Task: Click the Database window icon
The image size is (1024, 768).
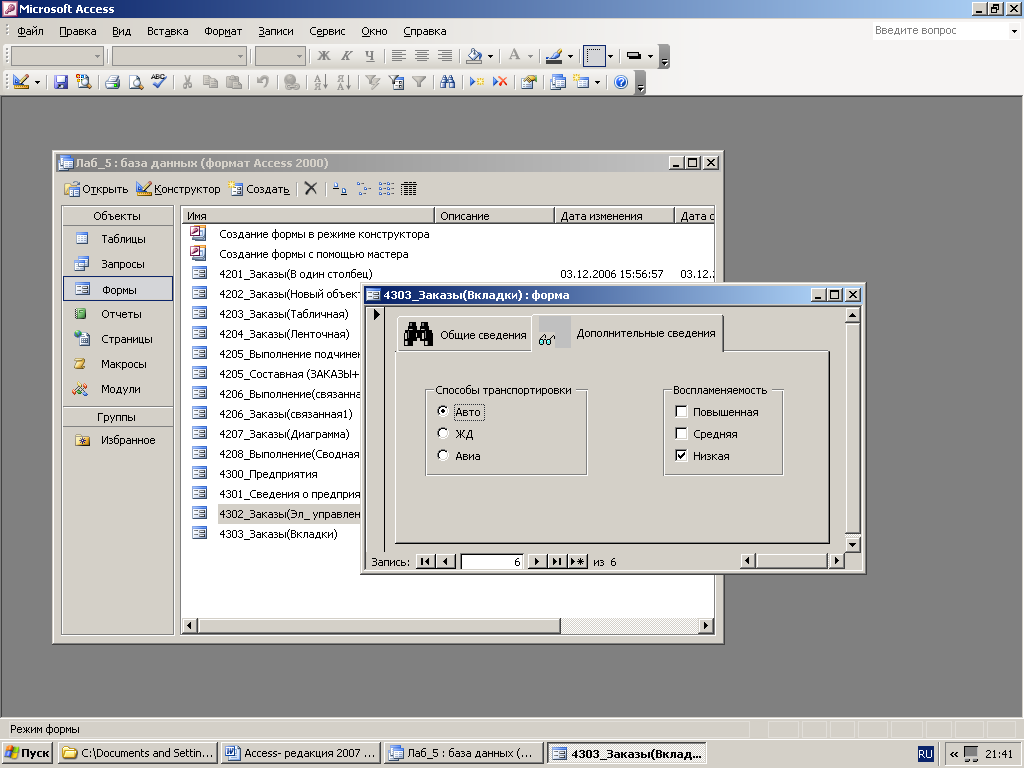Action: tap(558, 82)
